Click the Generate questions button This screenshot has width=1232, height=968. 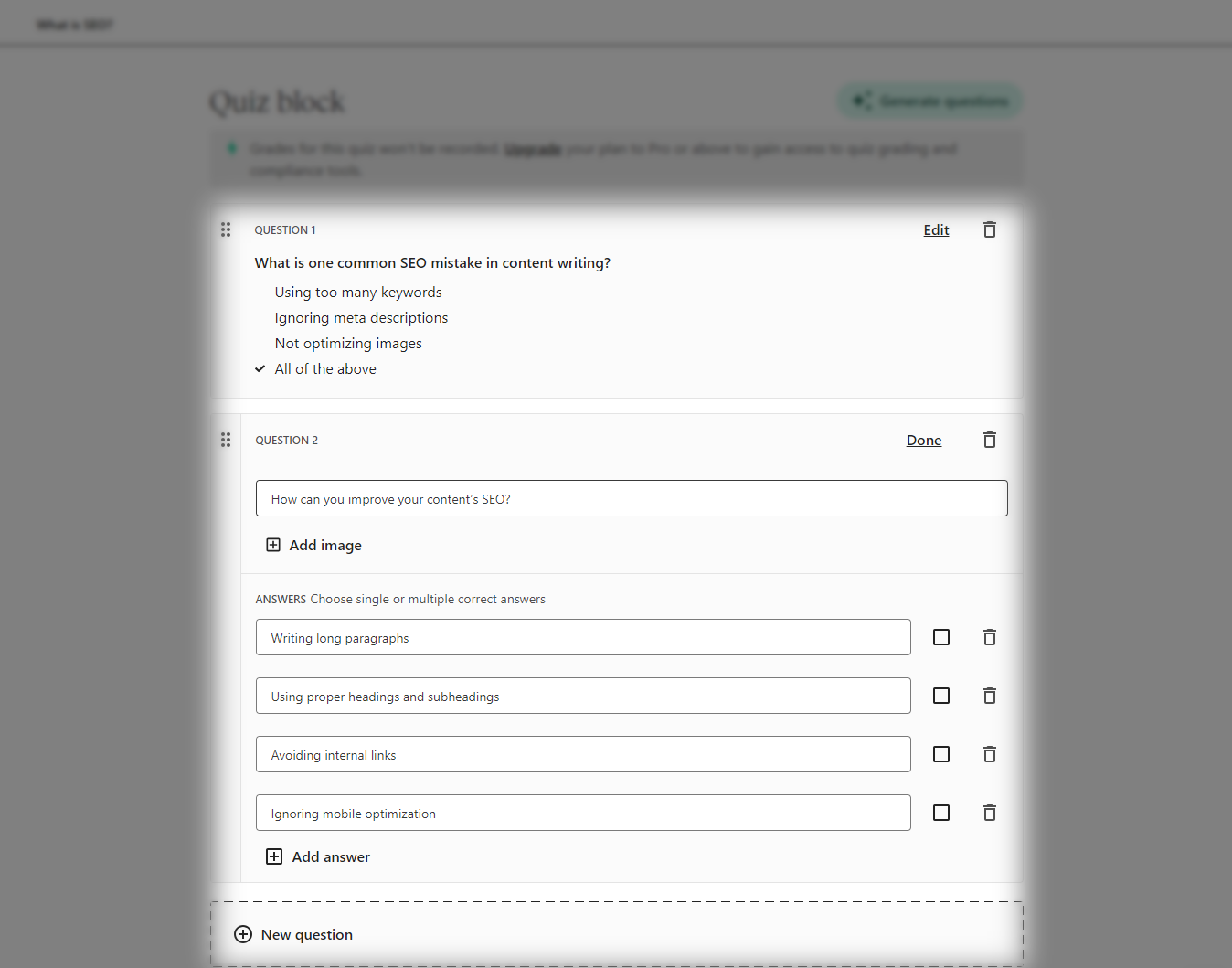(x=929, y=101)
